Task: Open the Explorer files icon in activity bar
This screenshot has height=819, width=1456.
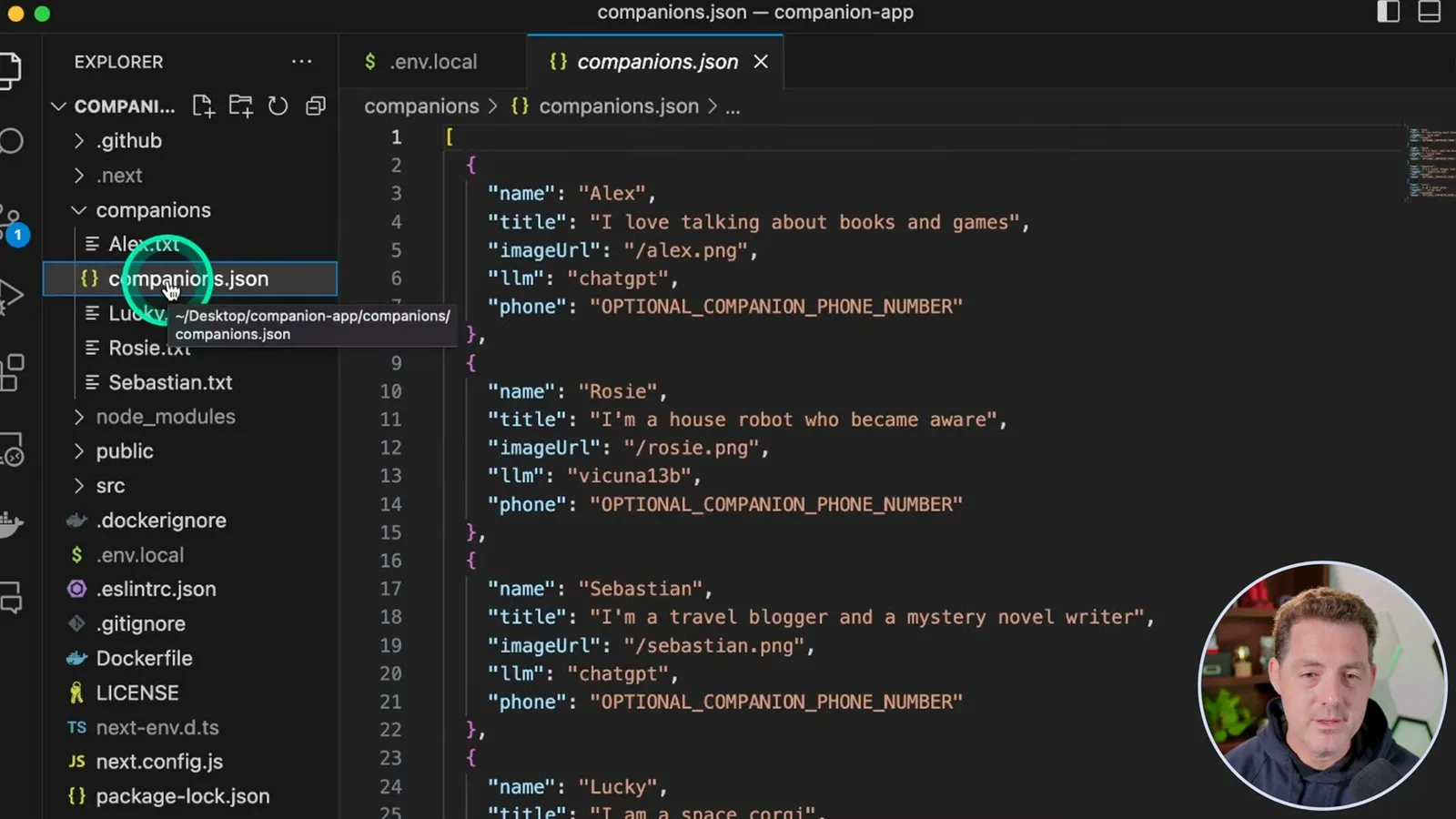Action: tap(11, 71)
